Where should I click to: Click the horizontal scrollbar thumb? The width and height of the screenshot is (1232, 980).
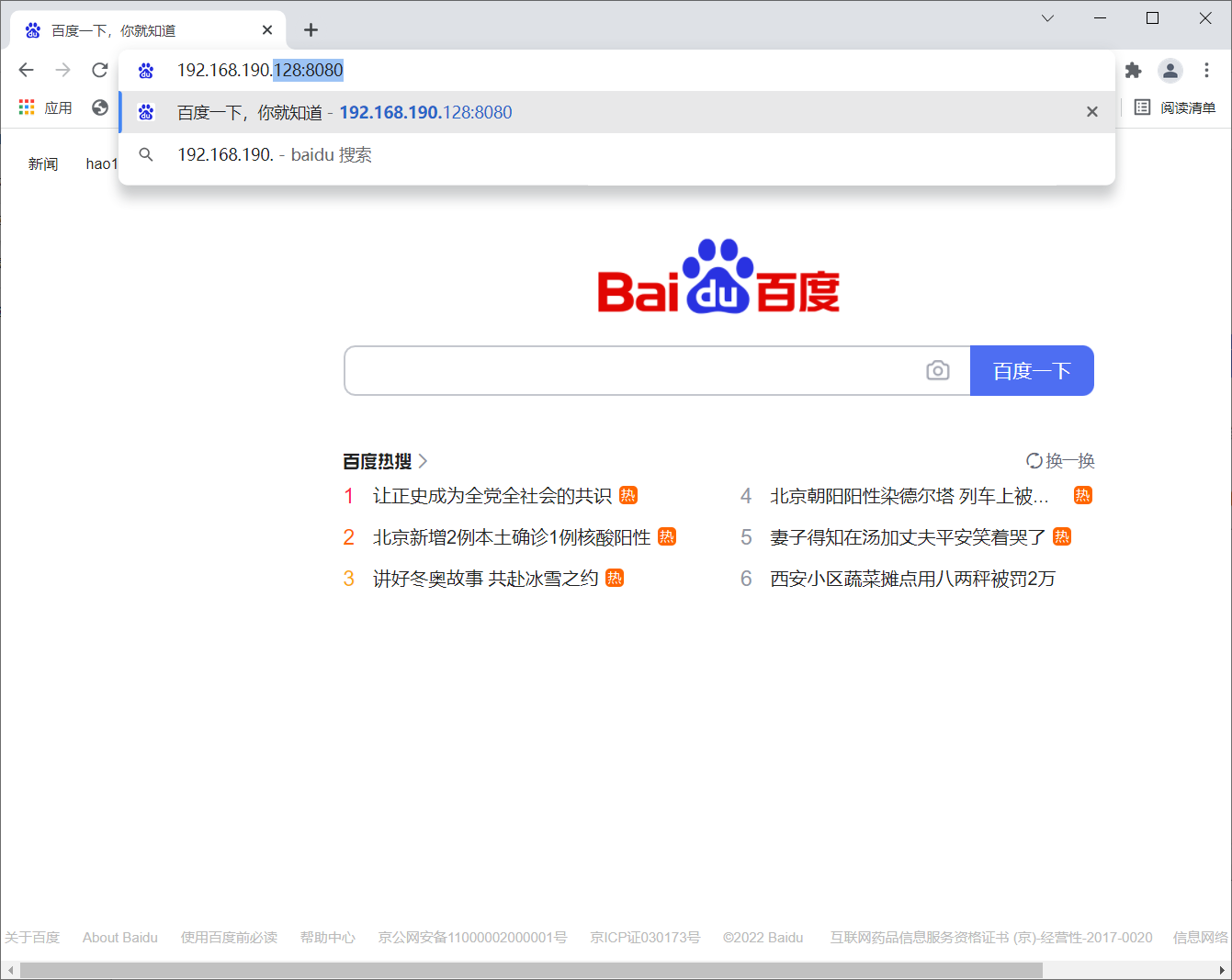tap(531, 971)
